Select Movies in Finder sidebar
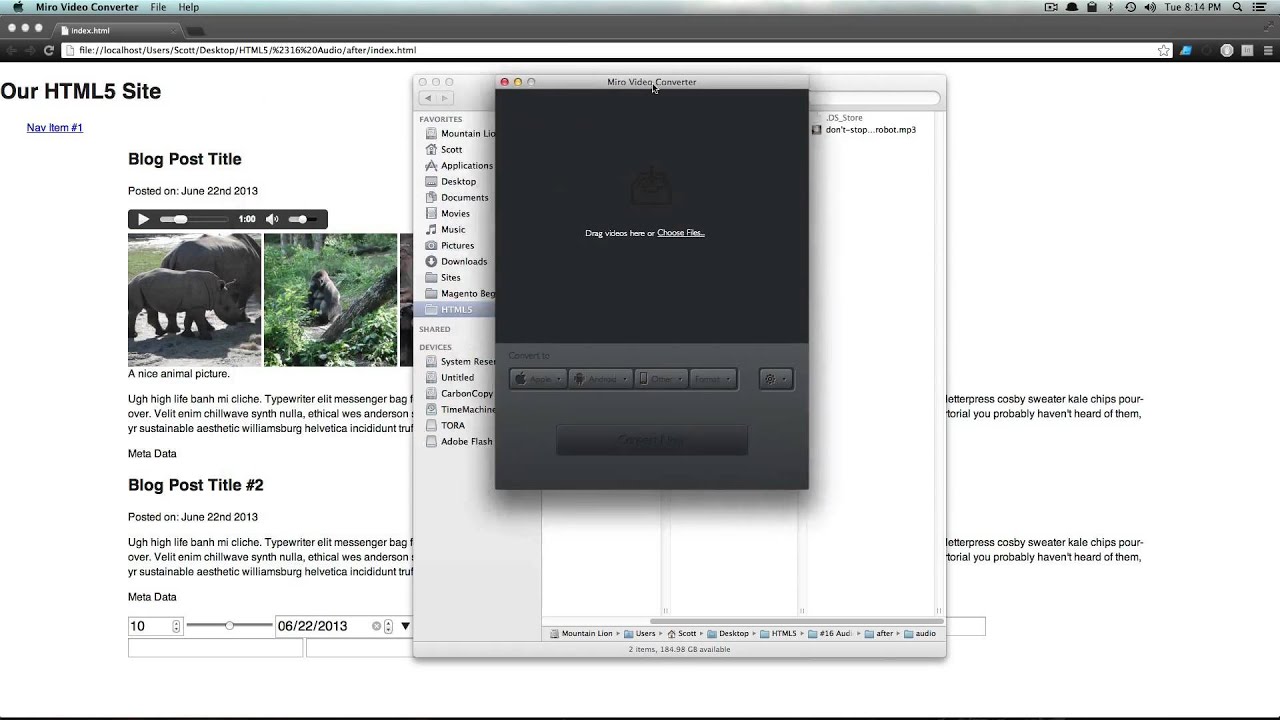 447,213
